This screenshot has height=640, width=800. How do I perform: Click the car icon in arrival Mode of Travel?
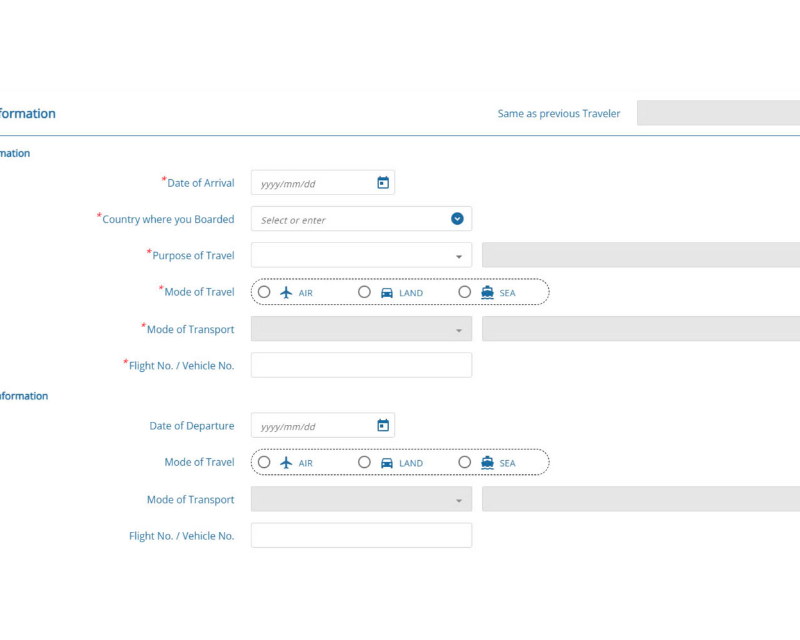[x=387, y=293]
